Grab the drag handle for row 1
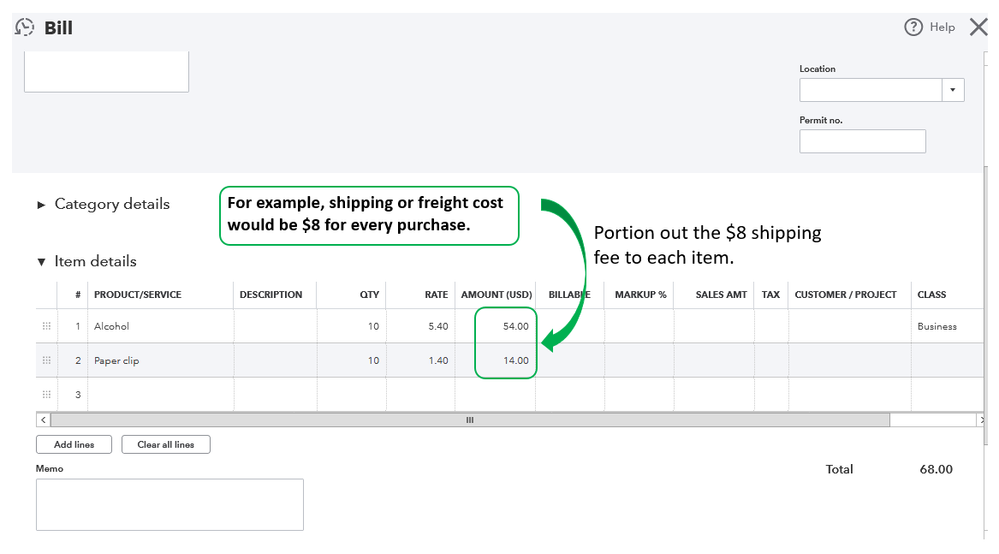This screenshot has width=999, height=554. pyautogui.click(x=46, y=326)
